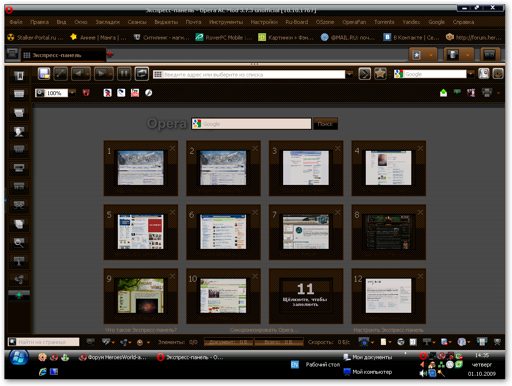Click the star bookmark icon beside address bar
Viewport: 512px width, 386px height.
coord(380,74)
